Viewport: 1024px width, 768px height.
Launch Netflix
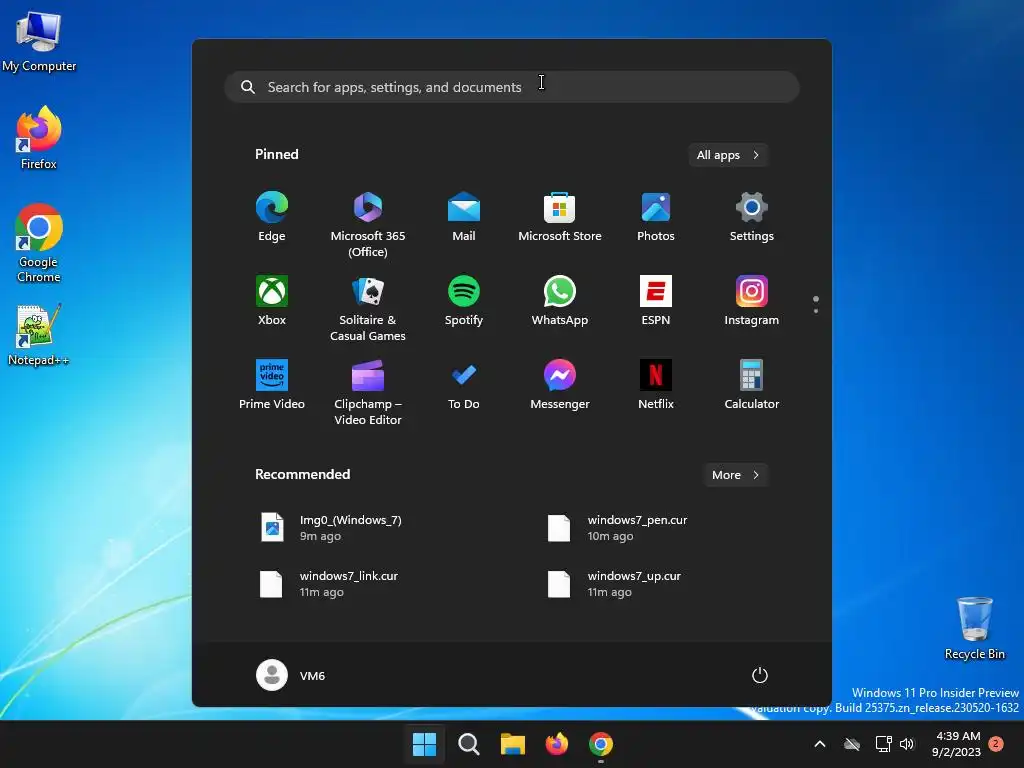coord(656,385)
